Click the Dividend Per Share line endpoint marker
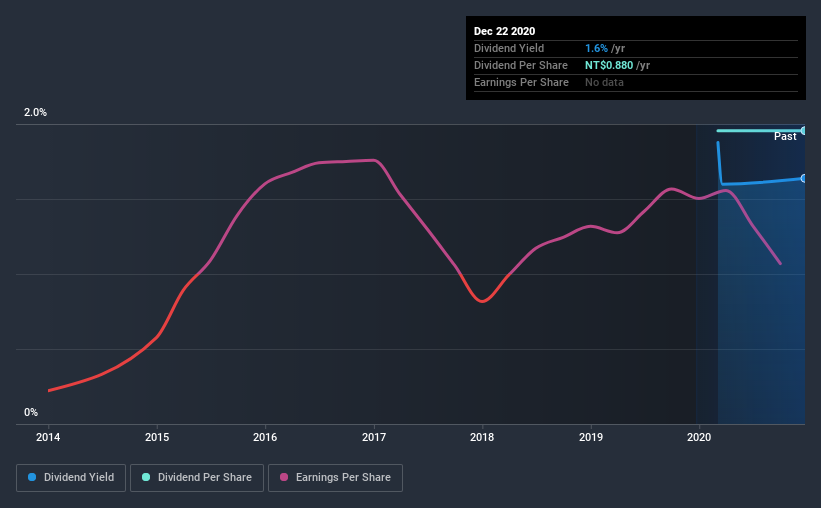Viewport: 821px width, 508px height. (x=804, y=131)
